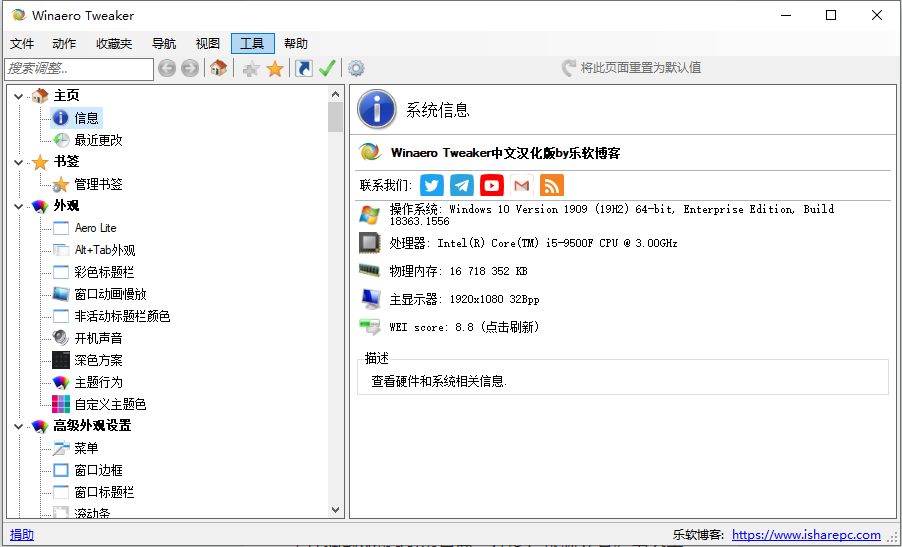Click the WEI score refresh icon
Viewport: 902px width, 547px height.
370,327
